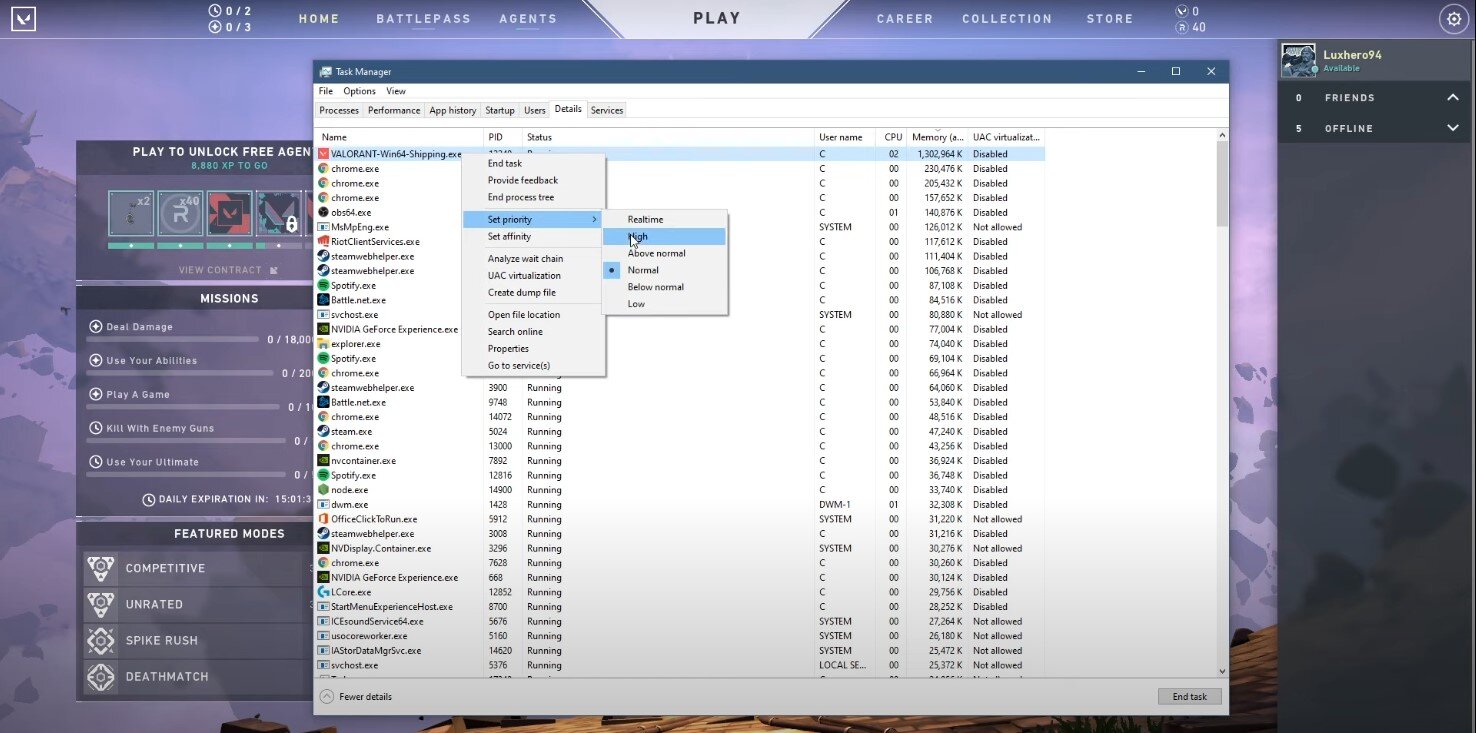Choose Open file location from context menu

(x=523, y=315)
